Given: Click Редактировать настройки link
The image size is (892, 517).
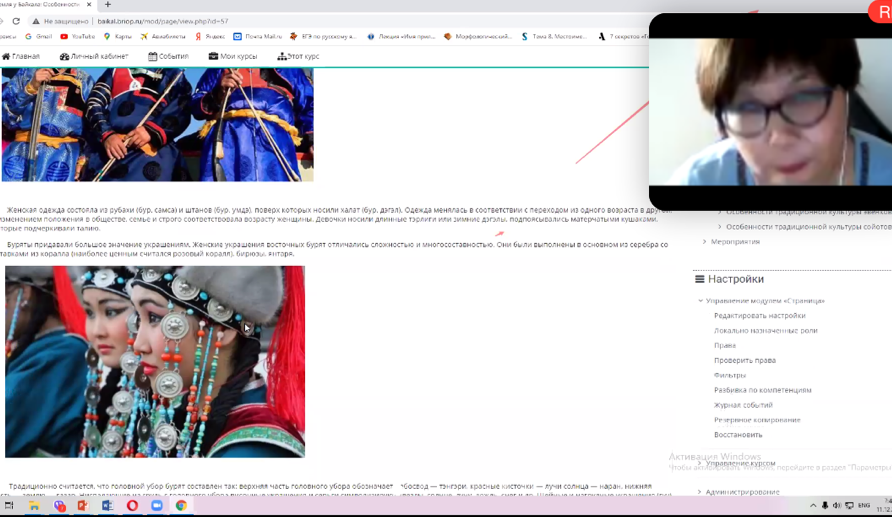Looking at the screenshot, I should point(759,316).
